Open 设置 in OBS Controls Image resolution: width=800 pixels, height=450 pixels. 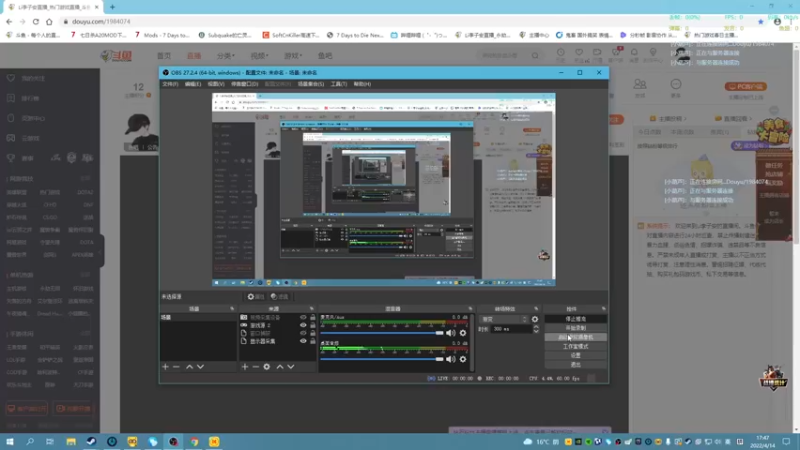(x=576, y=356)
